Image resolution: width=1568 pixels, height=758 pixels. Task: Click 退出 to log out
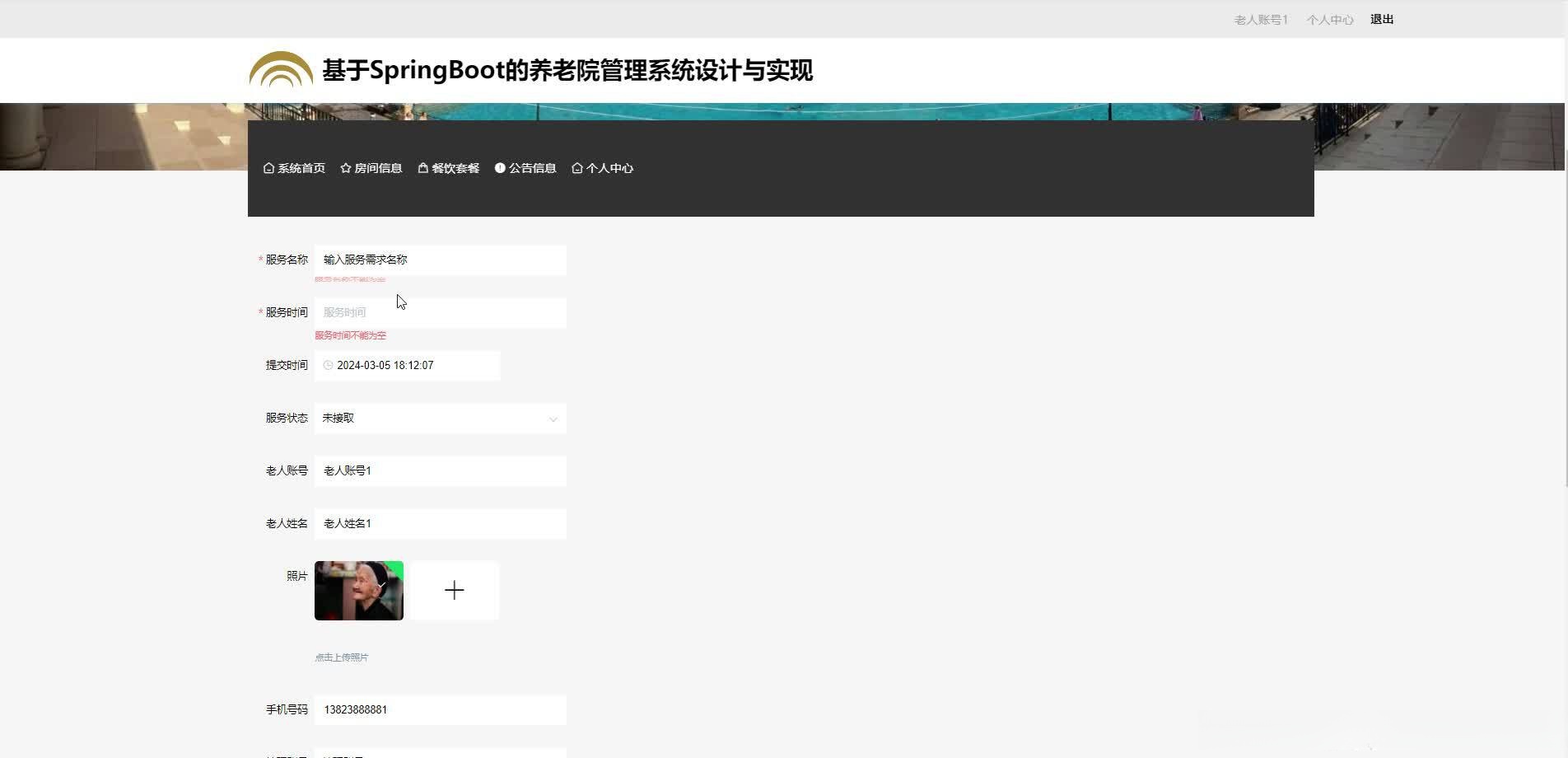1382,19
